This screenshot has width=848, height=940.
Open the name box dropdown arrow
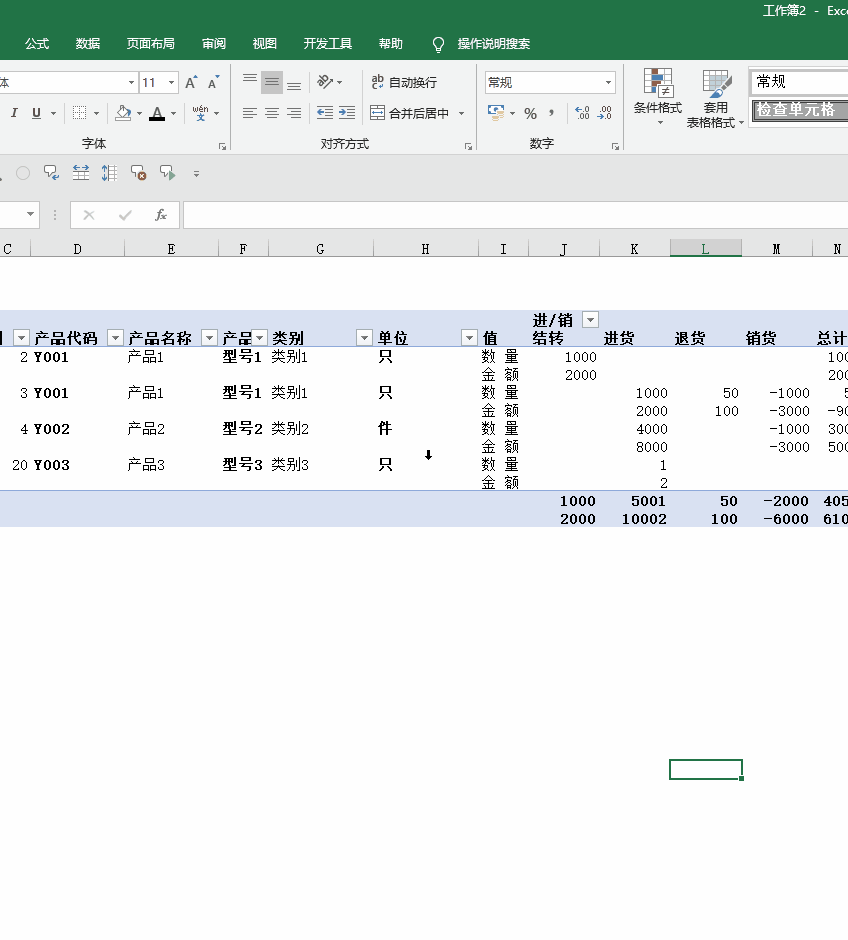click(x=30, y=215)
